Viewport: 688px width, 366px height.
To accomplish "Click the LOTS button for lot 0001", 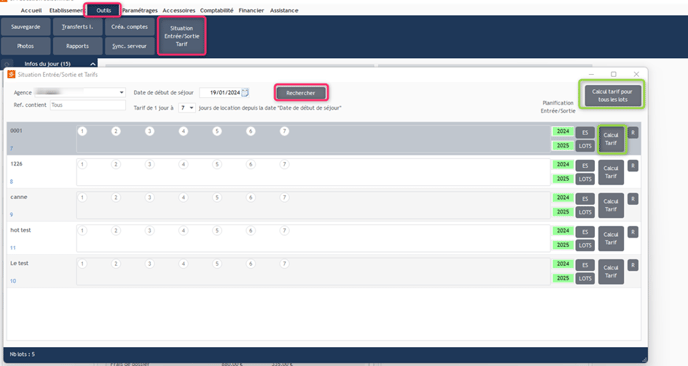I will 585,146.
